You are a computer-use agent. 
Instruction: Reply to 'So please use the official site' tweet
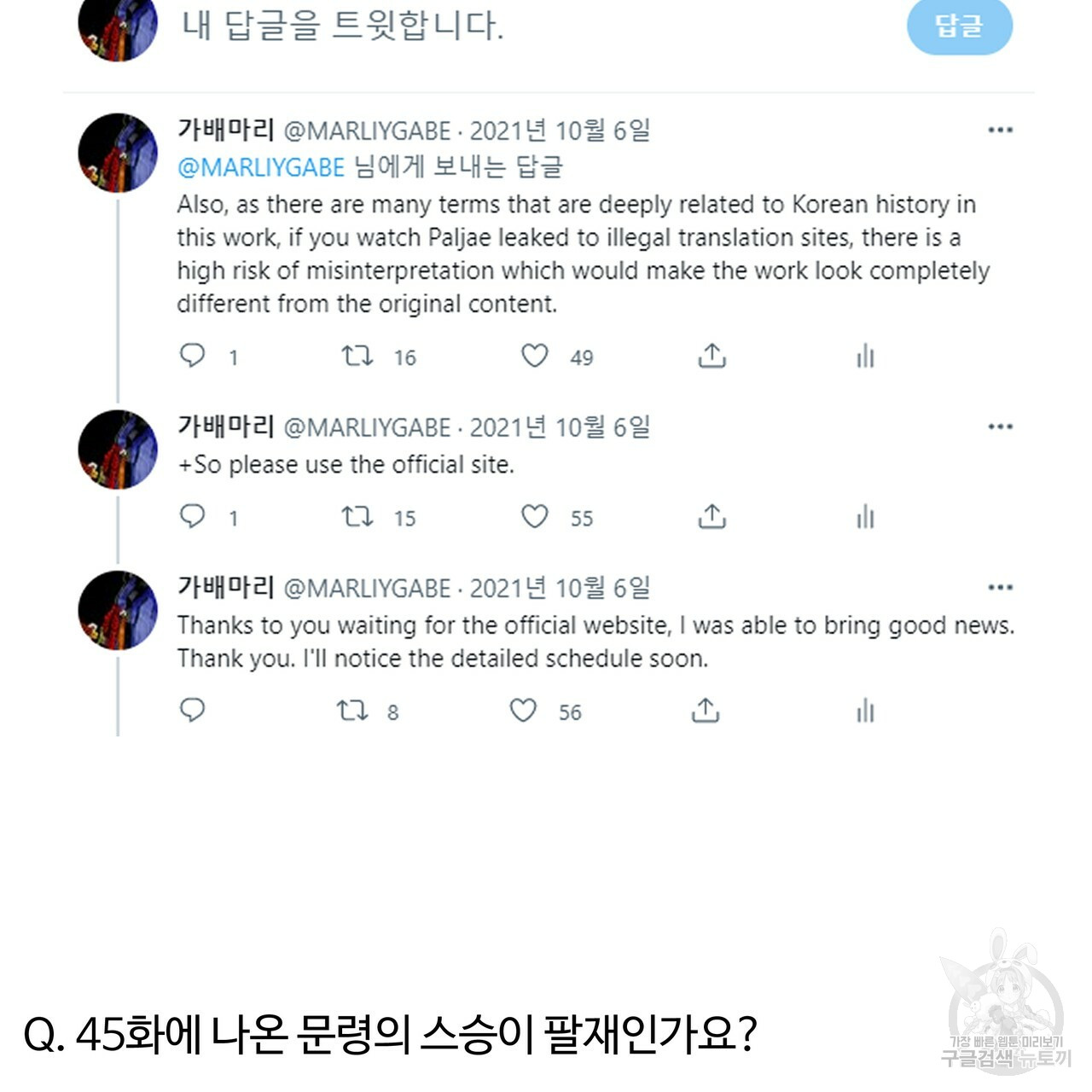(193, 515)
